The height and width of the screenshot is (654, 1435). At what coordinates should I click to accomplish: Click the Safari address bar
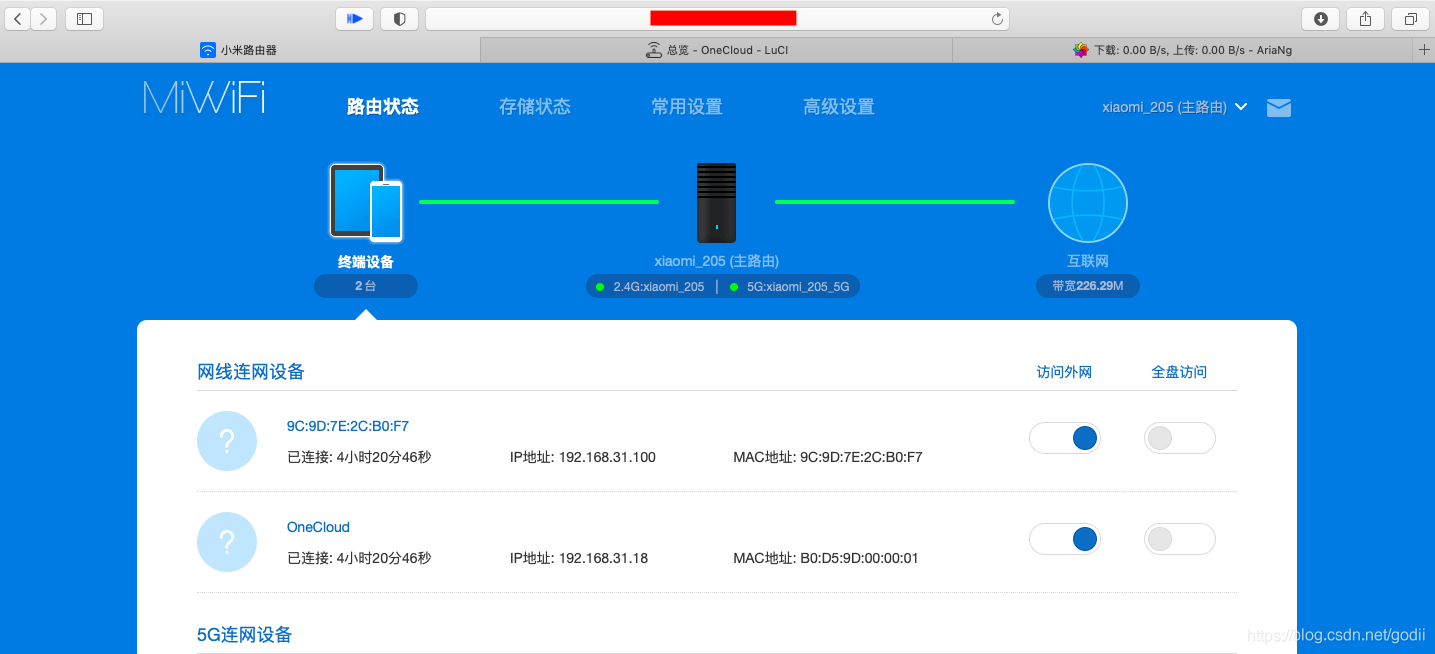(717, 19)
